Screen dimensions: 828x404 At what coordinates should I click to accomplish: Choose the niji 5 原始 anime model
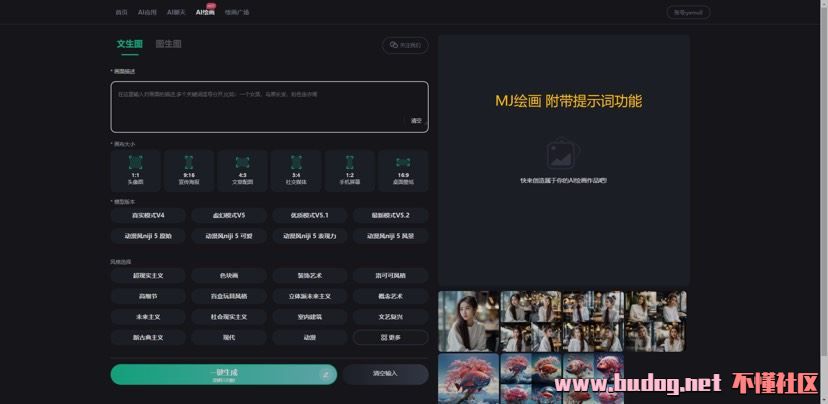(148, 236)
